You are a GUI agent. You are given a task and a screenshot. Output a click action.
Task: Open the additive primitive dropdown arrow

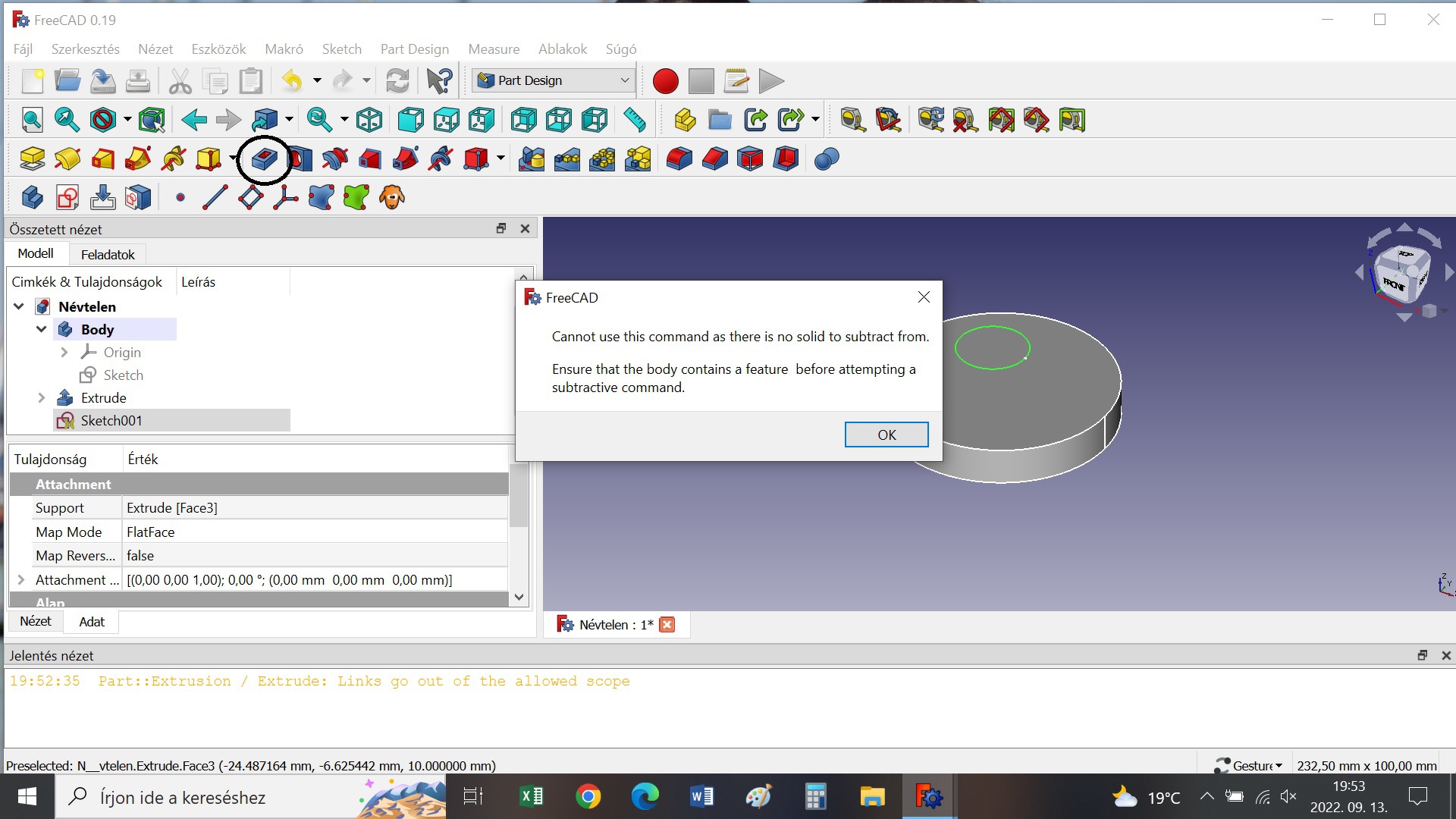click(x=231, y=158)
